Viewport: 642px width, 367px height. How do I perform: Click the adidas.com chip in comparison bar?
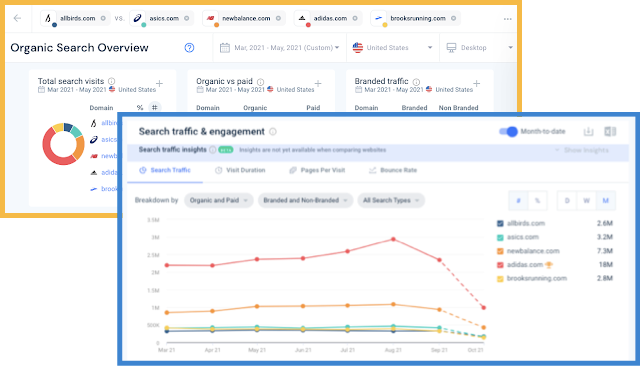click(x=328, y=18)
